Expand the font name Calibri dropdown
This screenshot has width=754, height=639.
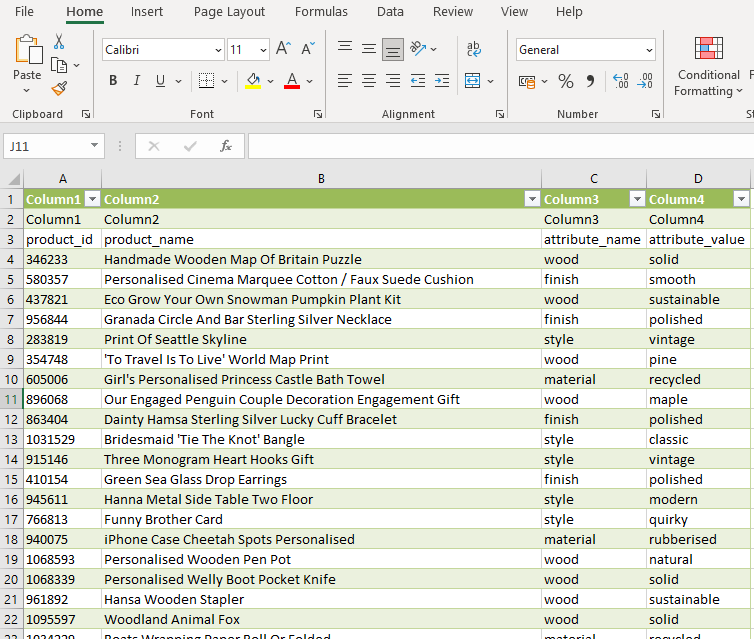[x=218, y=50]
